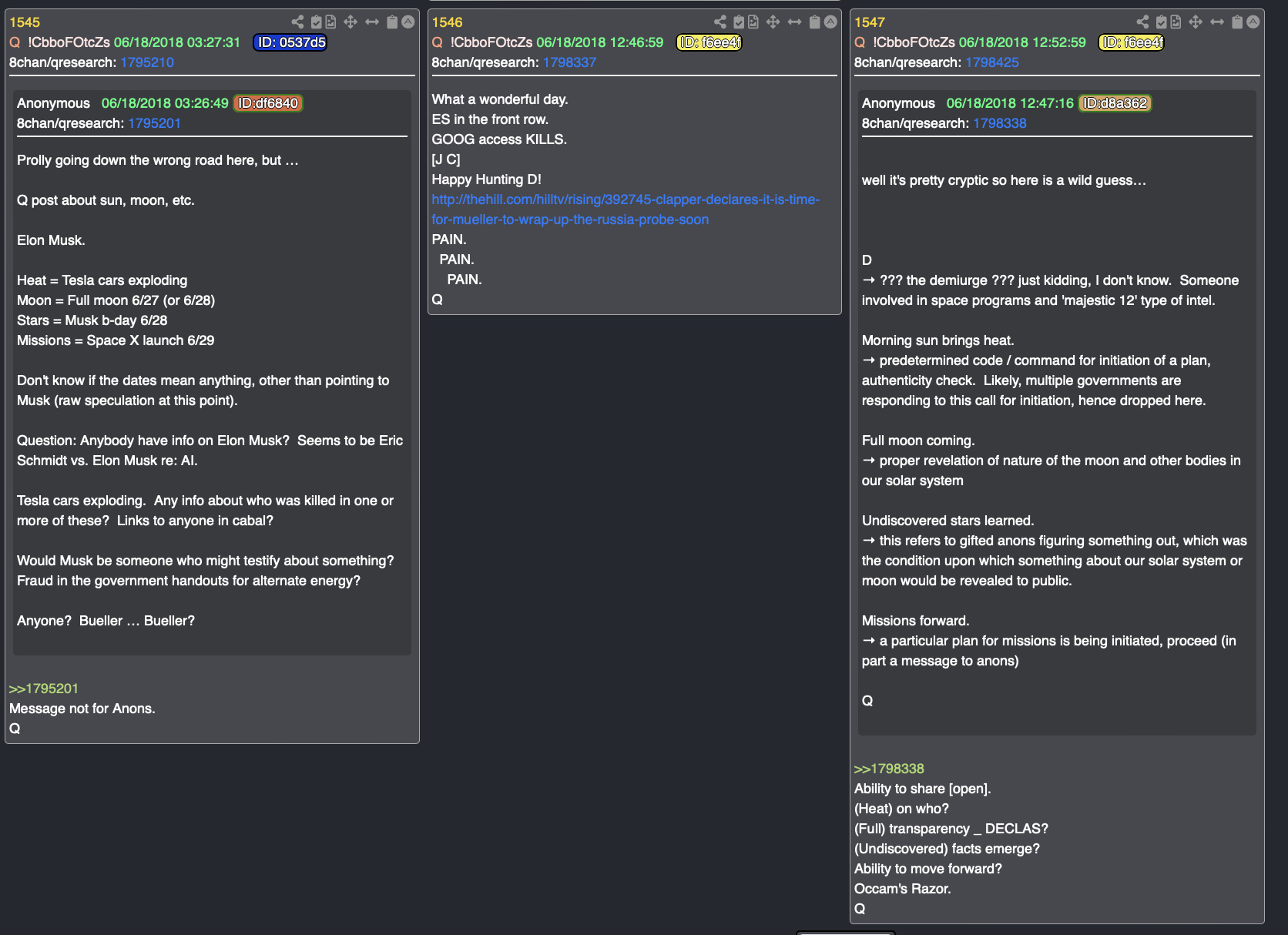Open qresearch link 1798425
The image size is (1288, 935).
[x=992, y=62]
